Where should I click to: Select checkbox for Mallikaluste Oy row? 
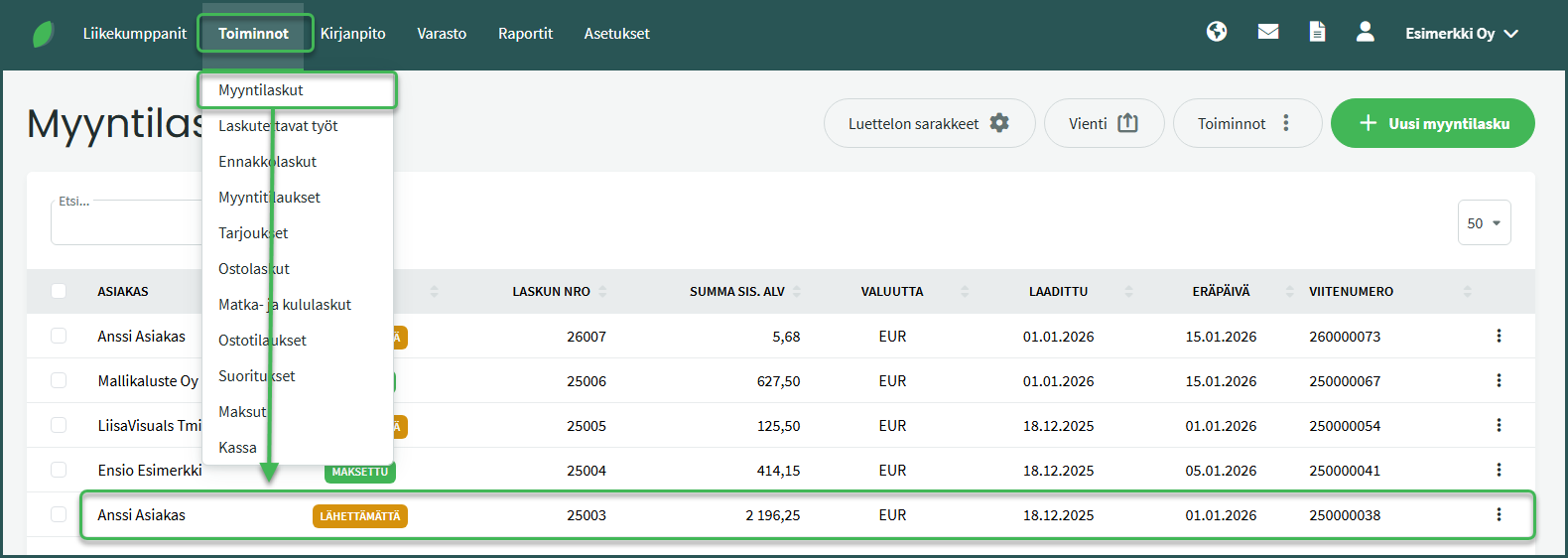pos(59,381)
